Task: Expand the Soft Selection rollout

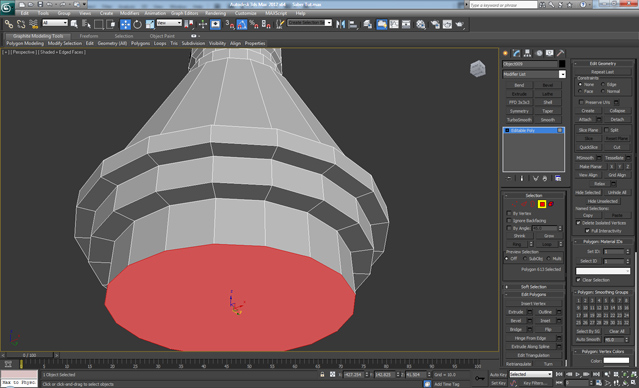Action: [x=533, y=287]
